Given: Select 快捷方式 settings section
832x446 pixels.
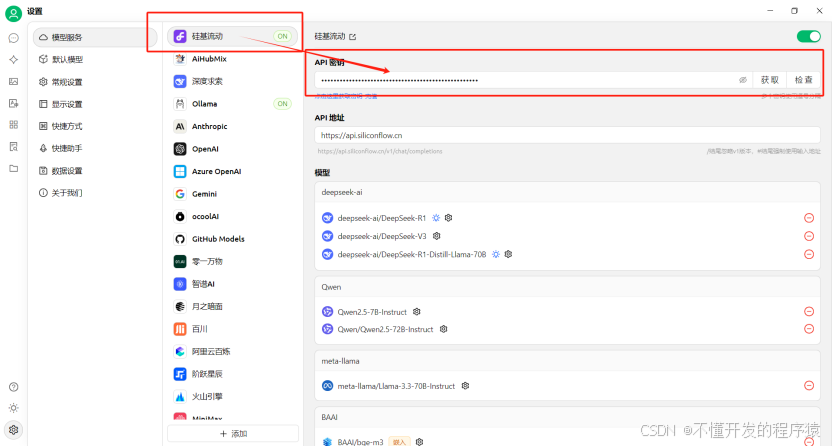Looking at the screenshot, I should (95, 126).
